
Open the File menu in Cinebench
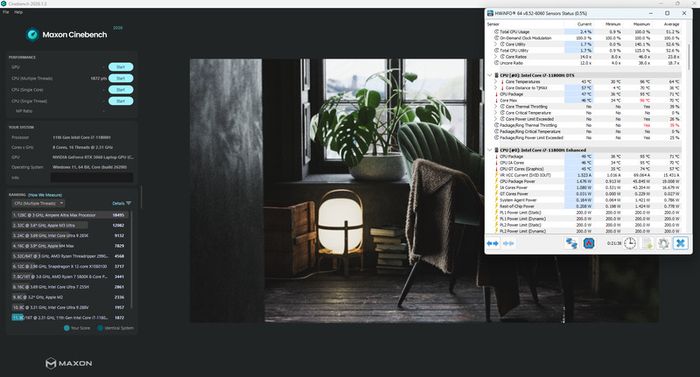[6, 12]
